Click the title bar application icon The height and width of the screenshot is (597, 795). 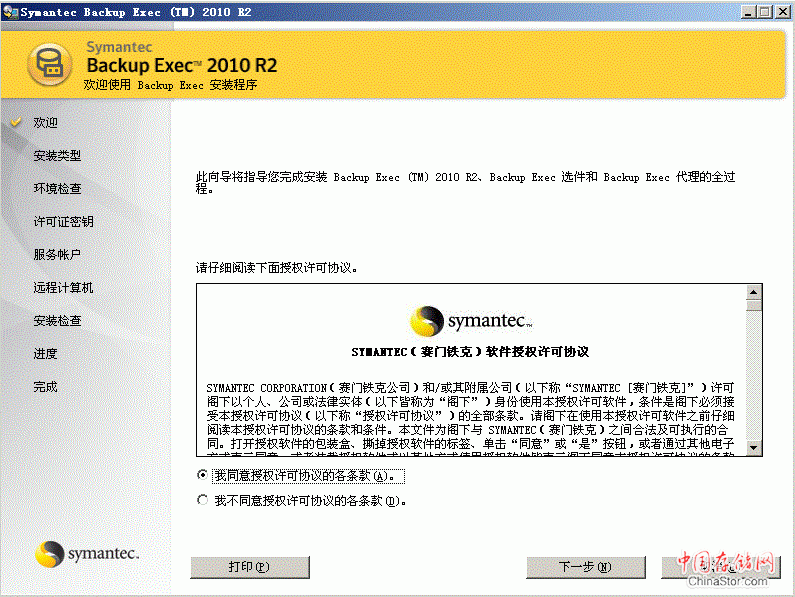(x=10, y=11)
